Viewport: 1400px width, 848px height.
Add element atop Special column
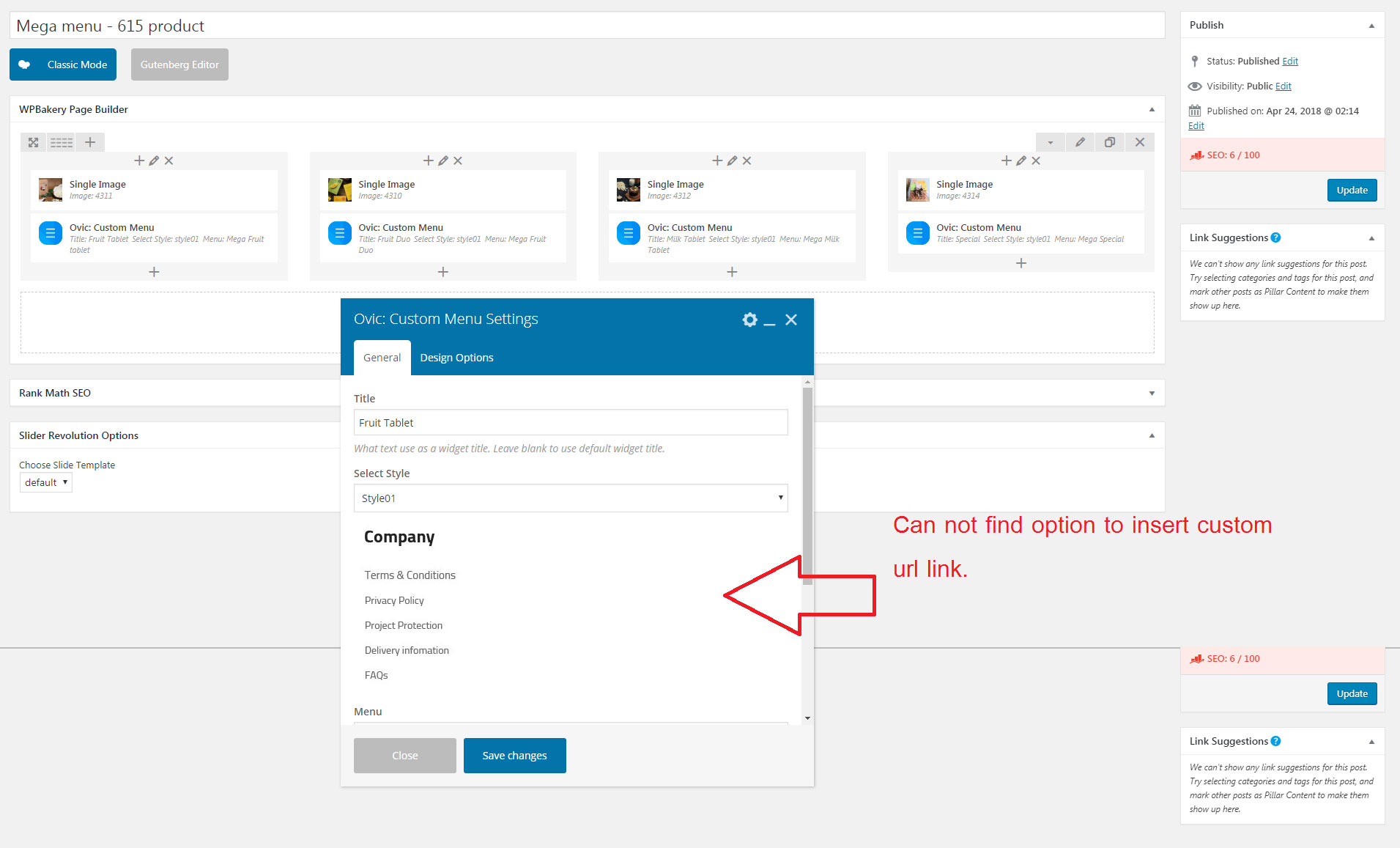tap(1007, 161)
